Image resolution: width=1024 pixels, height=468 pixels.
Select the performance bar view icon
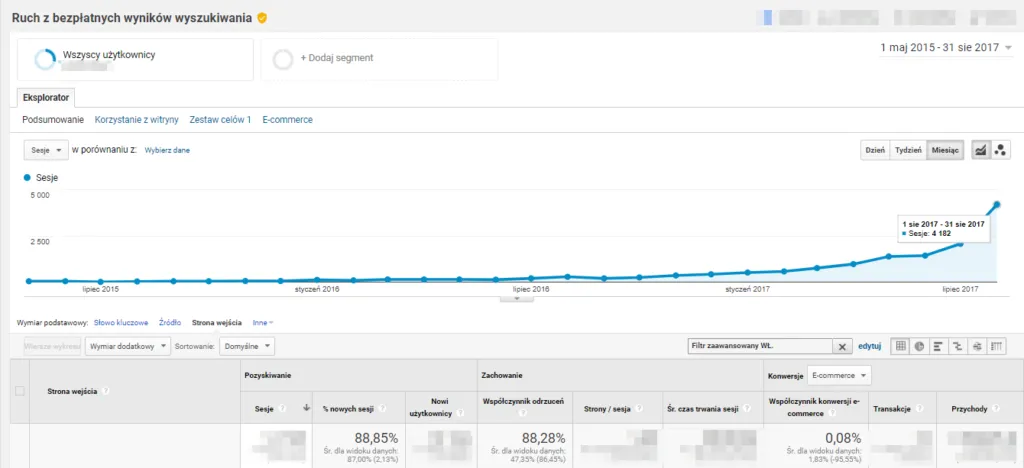coord(938,346)
